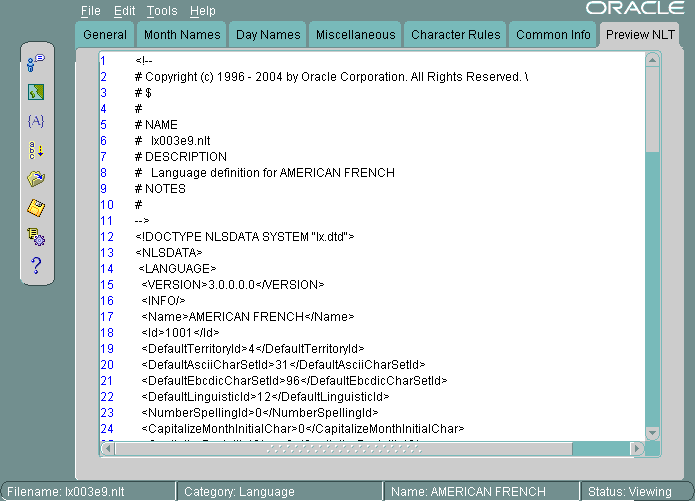This screenshot has width=695, height=501.
Task: Open a file with the folder icon
Action: (36, 179)
